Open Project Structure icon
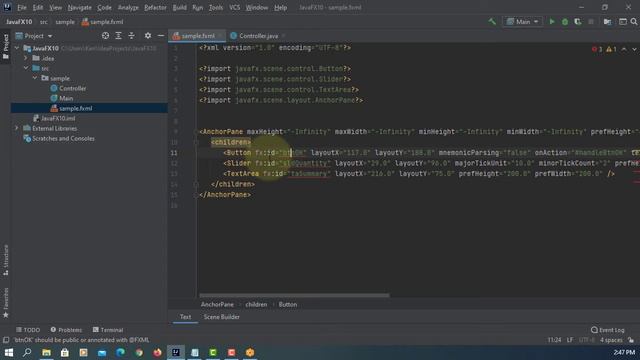 tap(607, 22)
